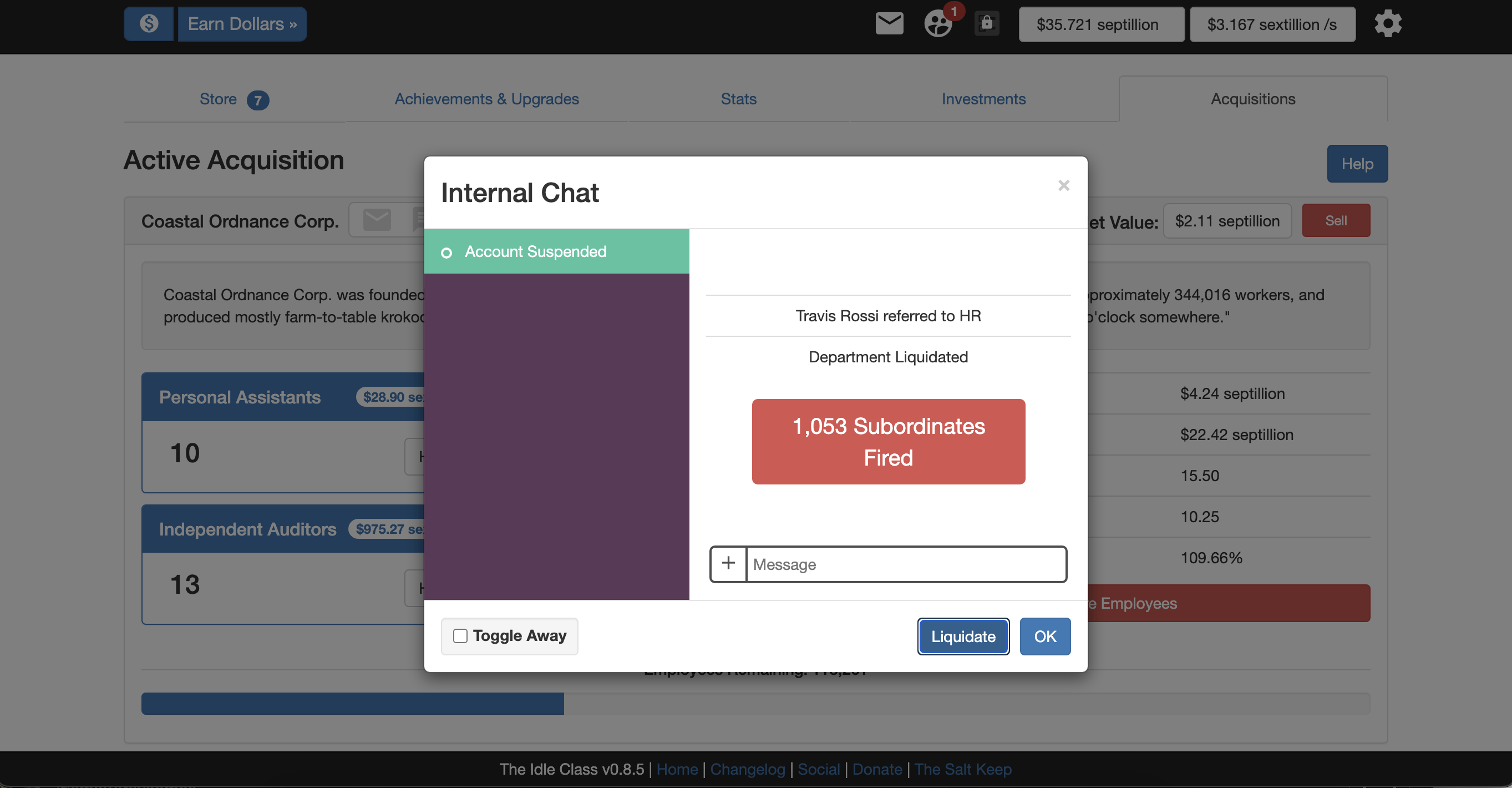
Task: Click OK in the chat dialog
Action: (1045, 637)
